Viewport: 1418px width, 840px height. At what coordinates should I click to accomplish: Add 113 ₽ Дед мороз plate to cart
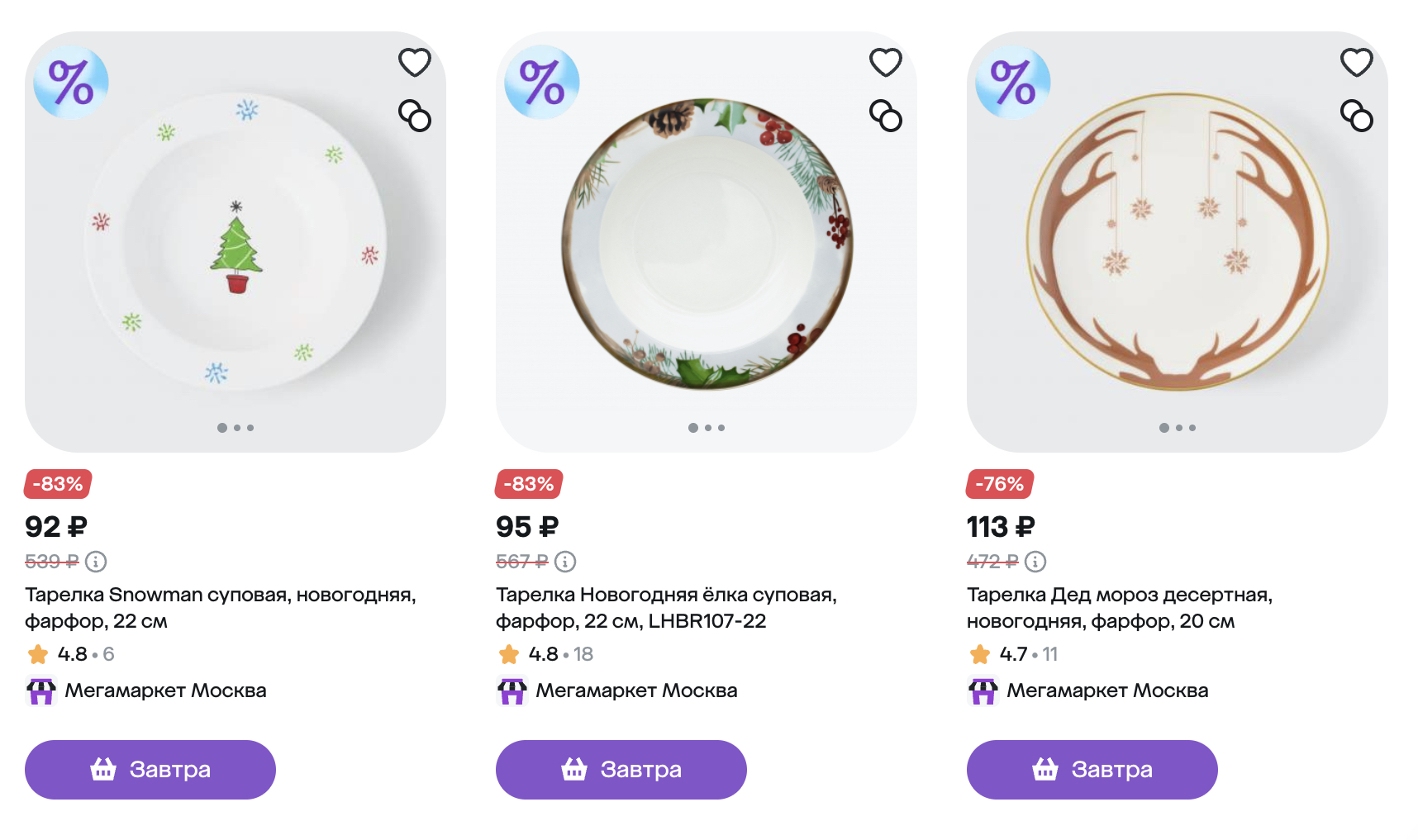pyautogui.click(x=1092, y=770)
